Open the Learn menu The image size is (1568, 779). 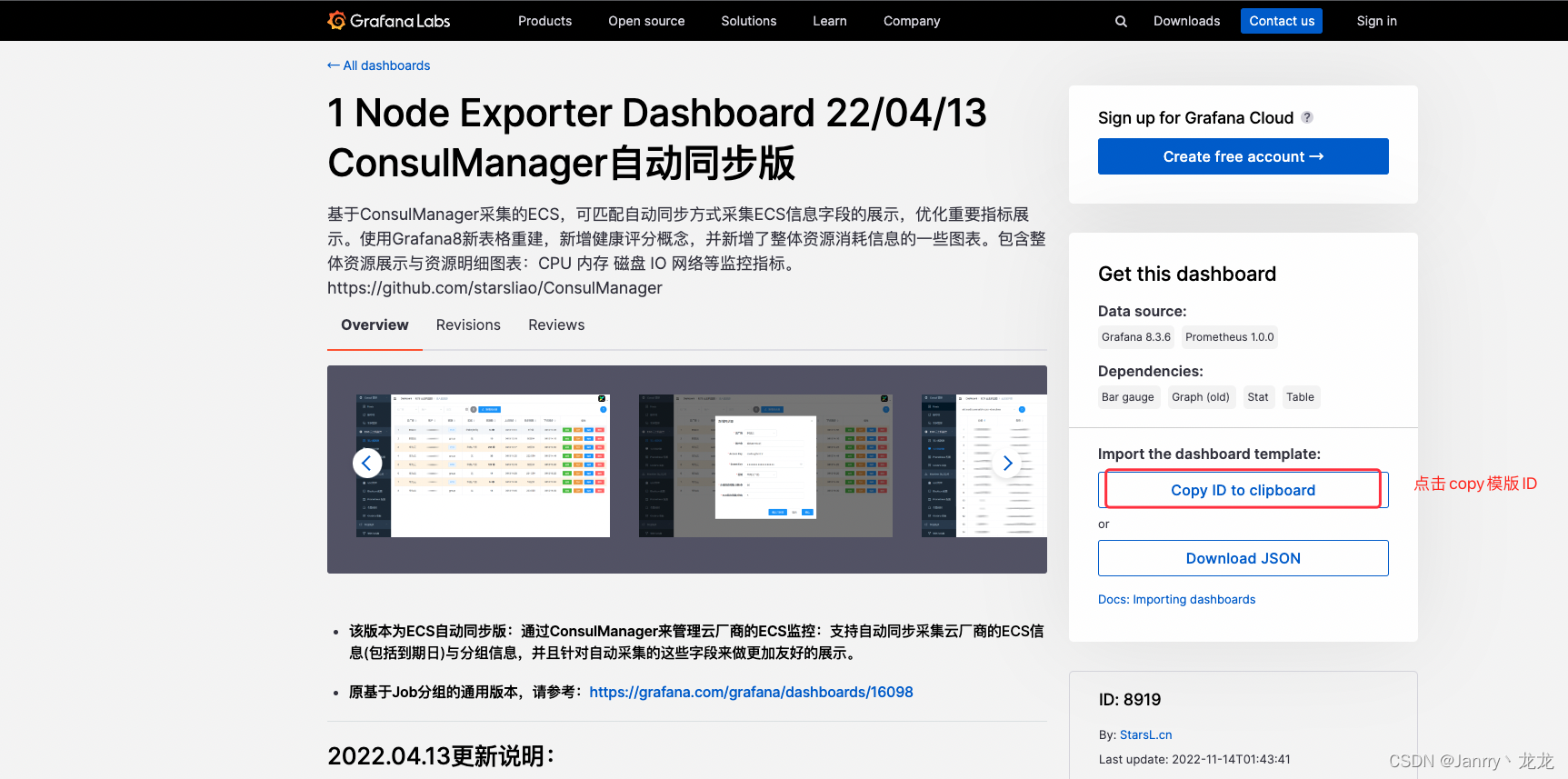830,21
